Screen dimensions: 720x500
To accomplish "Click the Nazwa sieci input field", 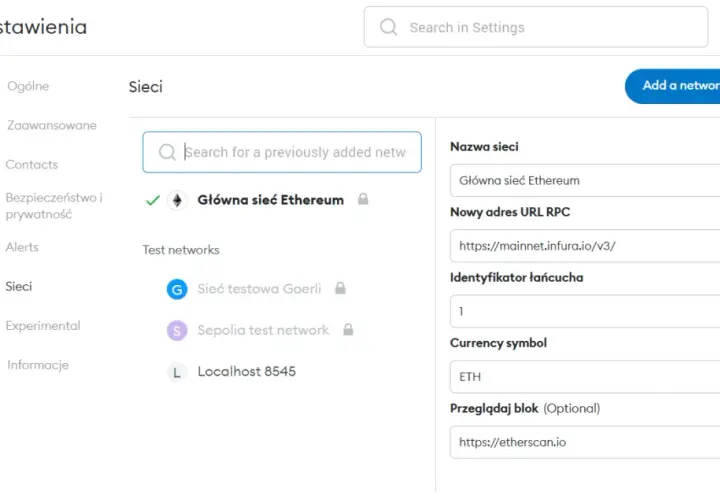I will click(x=585, y=180).
